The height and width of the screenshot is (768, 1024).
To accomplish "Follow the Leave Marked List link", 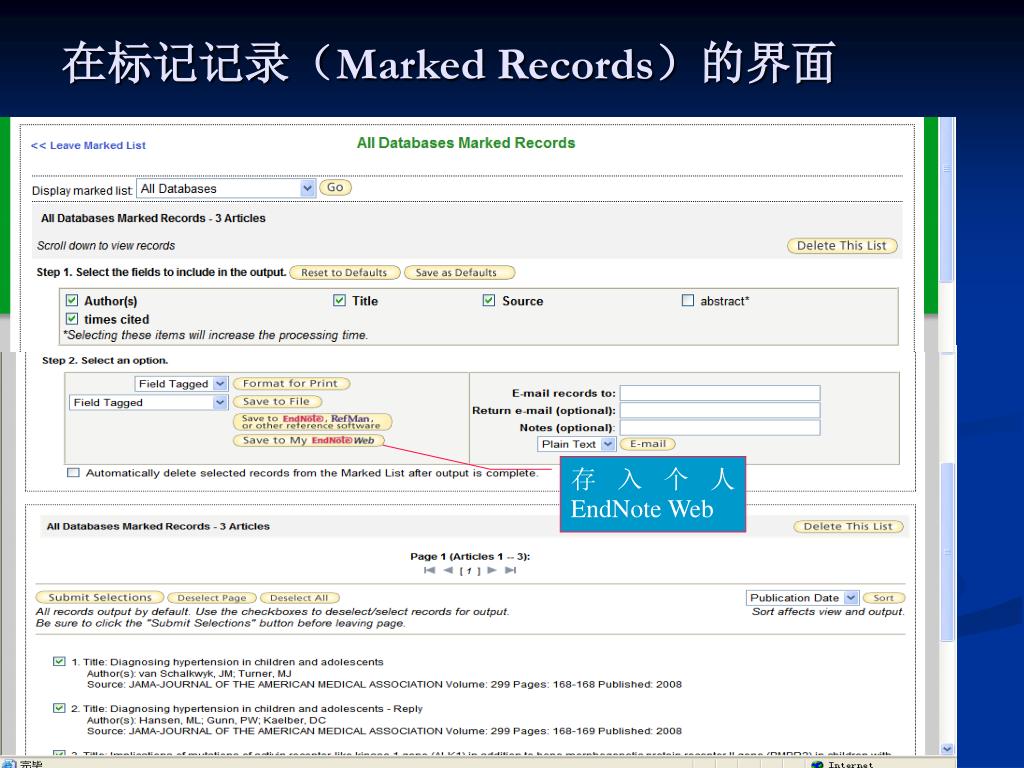I will 88,146.
